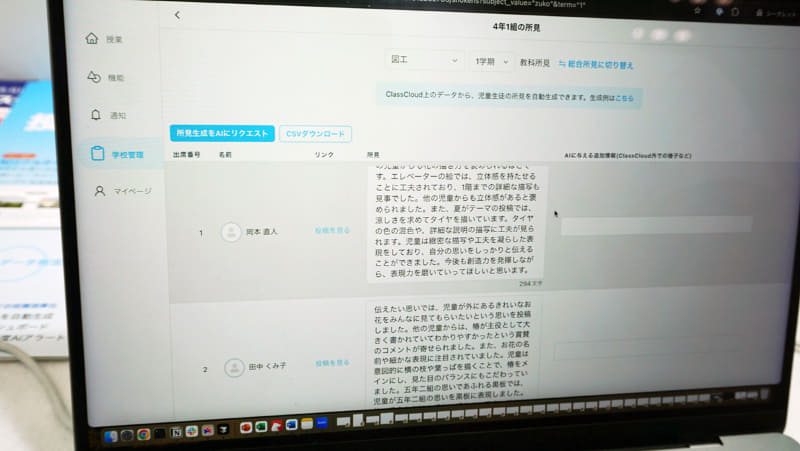Click the page title 4年1組の所見
Image resolution: width=800 pixels, height=451 pixels.
pyautogui.click(x=516, y=27)
